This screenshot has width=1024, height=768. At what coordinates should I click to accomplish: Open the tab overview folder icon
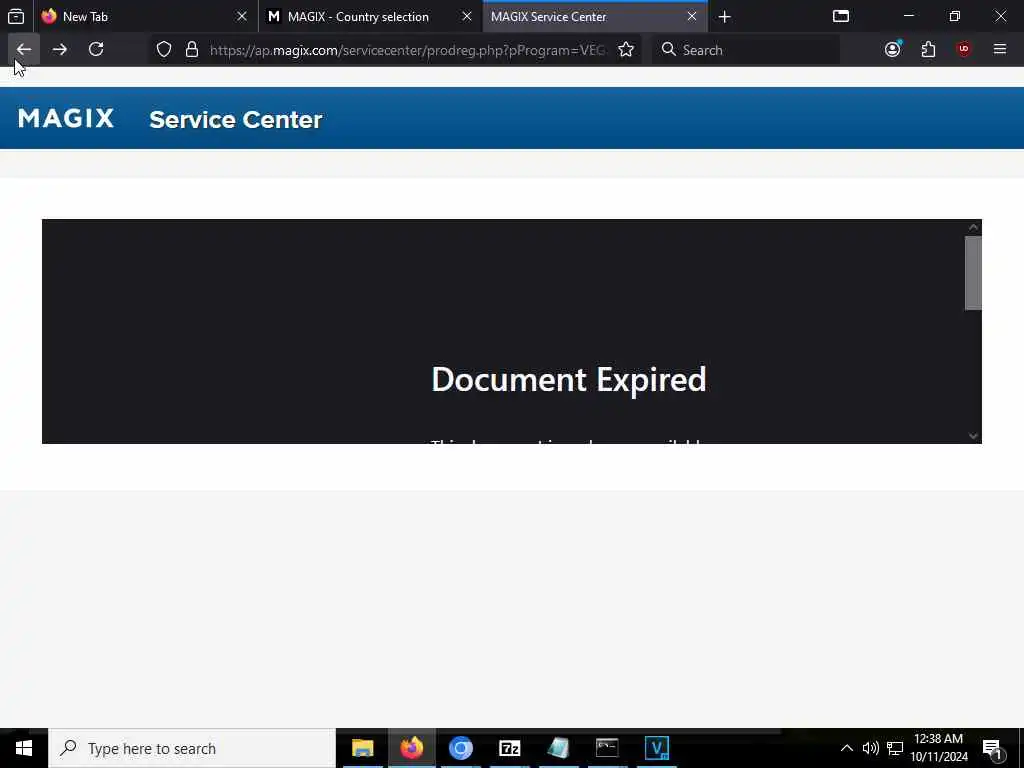[841, 16]
